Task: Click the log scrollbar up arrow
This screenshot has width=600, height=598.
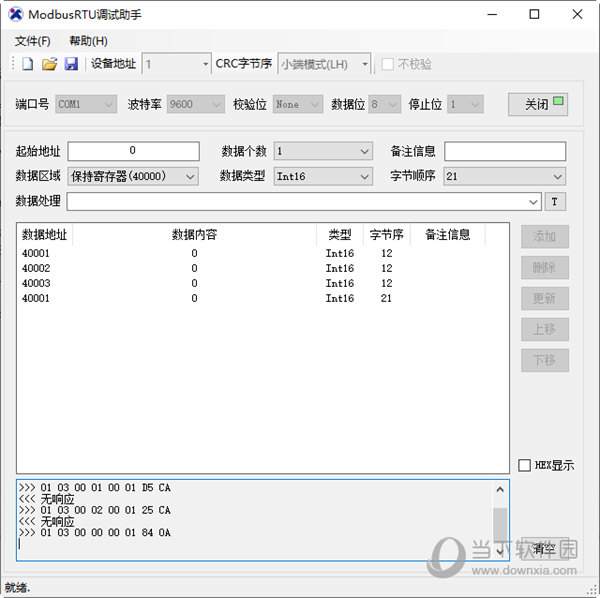Action: coord(500,489)
